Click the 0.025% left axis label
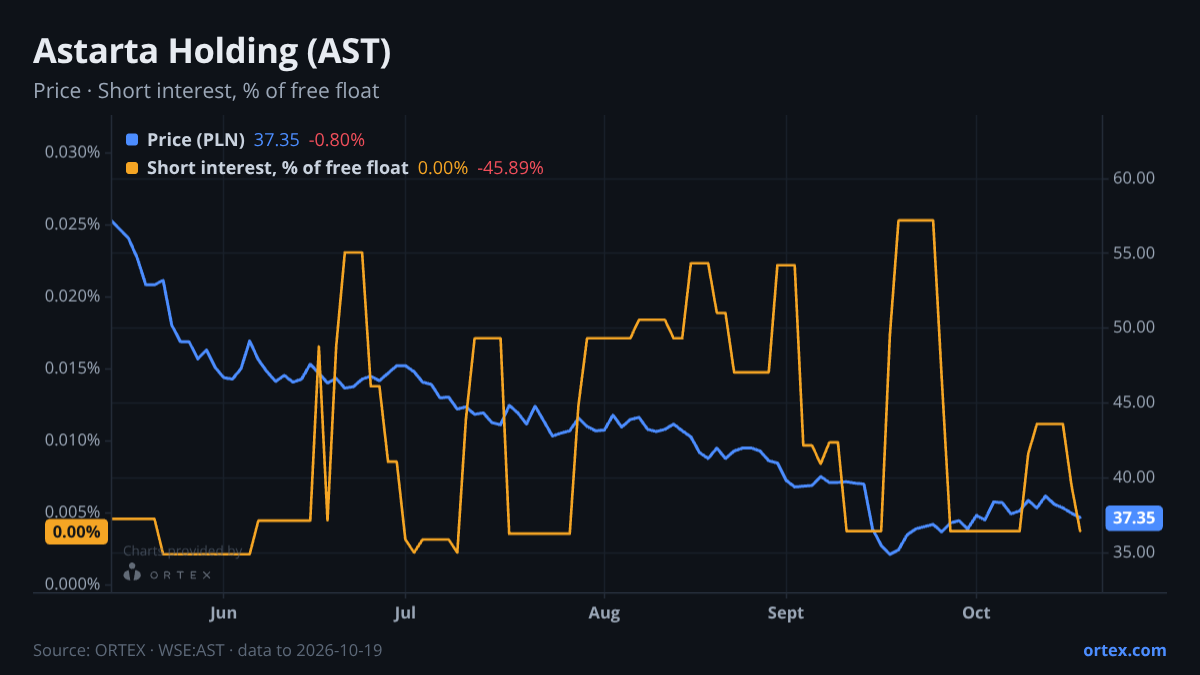This screenshot has width=1200, height=675. pyautogui.click(x=73, y=224)
